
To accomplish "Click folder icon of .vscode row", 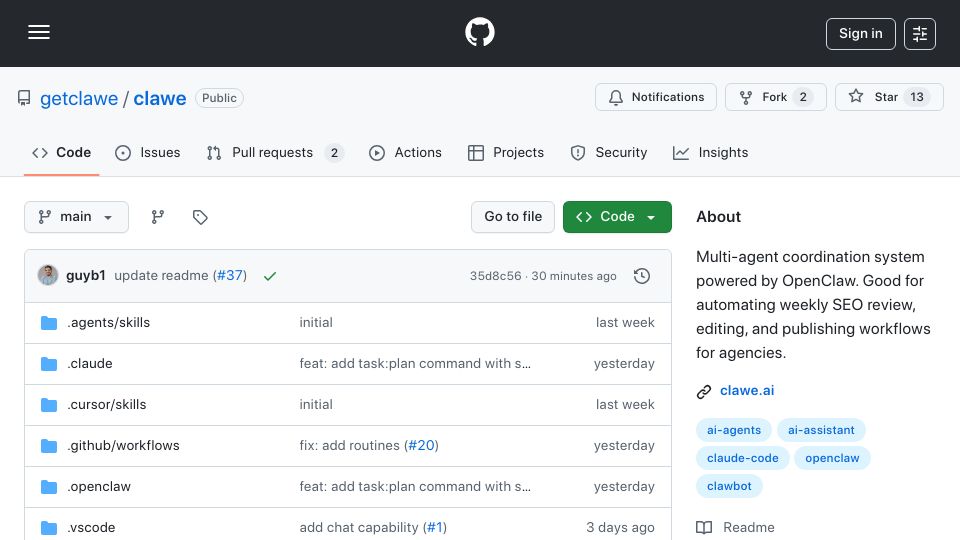I will coord(49,528).
